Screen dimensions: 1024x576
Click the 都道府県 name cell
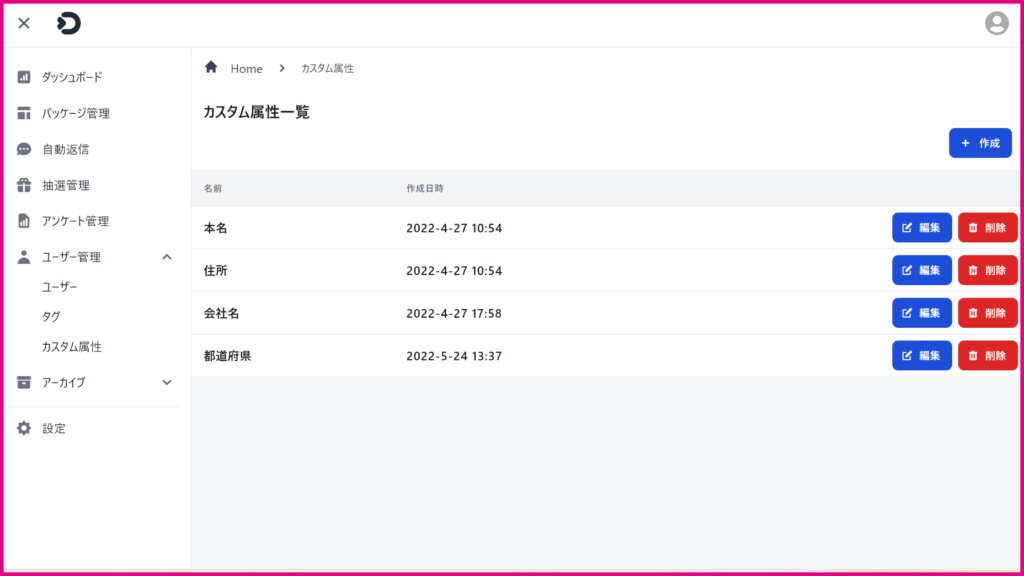227,356
